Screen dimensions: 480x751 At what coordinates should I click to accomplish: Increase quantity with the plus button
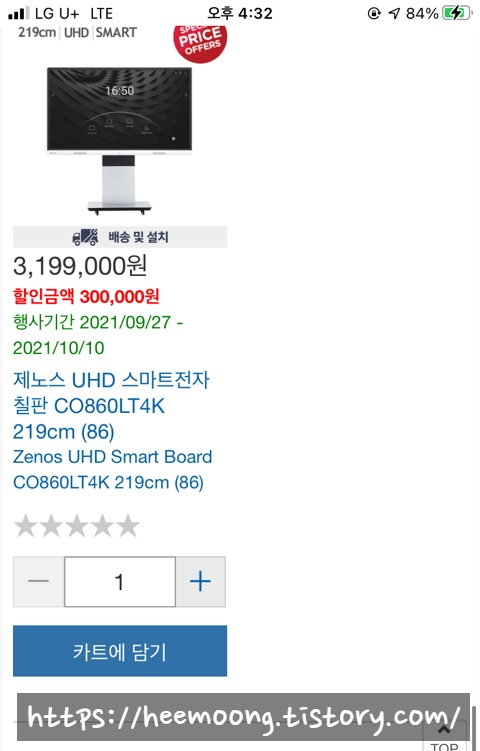pos(200,581)
